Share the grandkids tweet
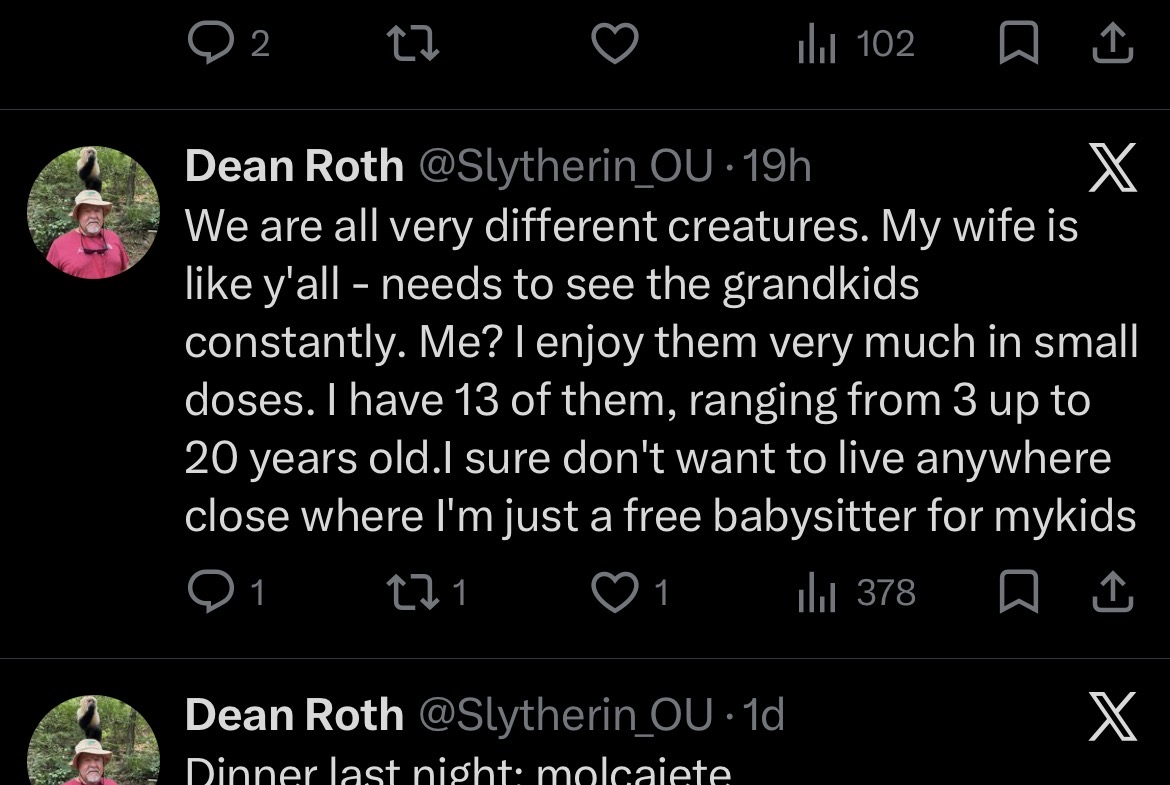Screen dimensions: 1170x785 pyautogui.click(x=1113, y=593)
